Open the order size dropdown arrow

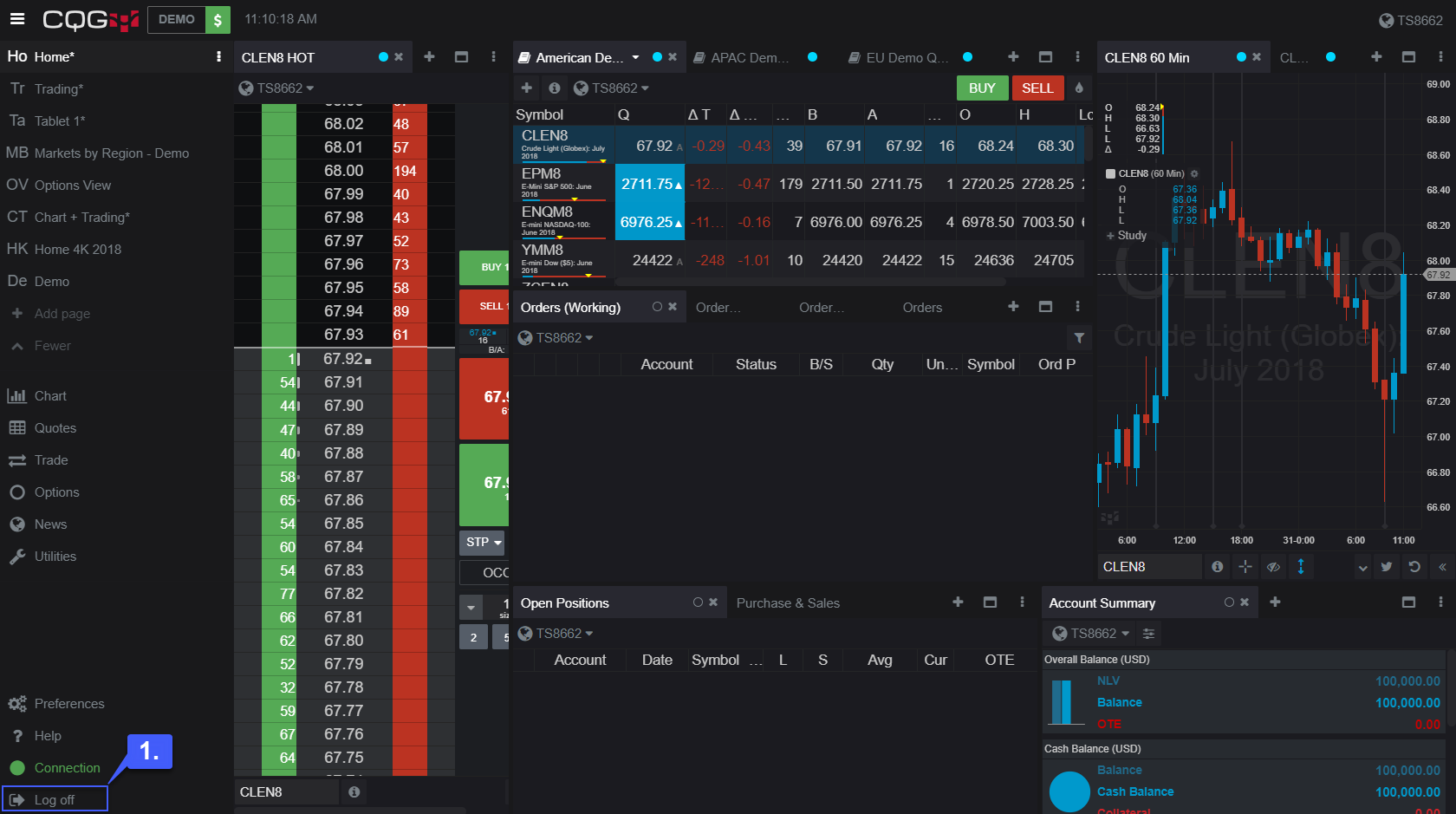(471, 607)
